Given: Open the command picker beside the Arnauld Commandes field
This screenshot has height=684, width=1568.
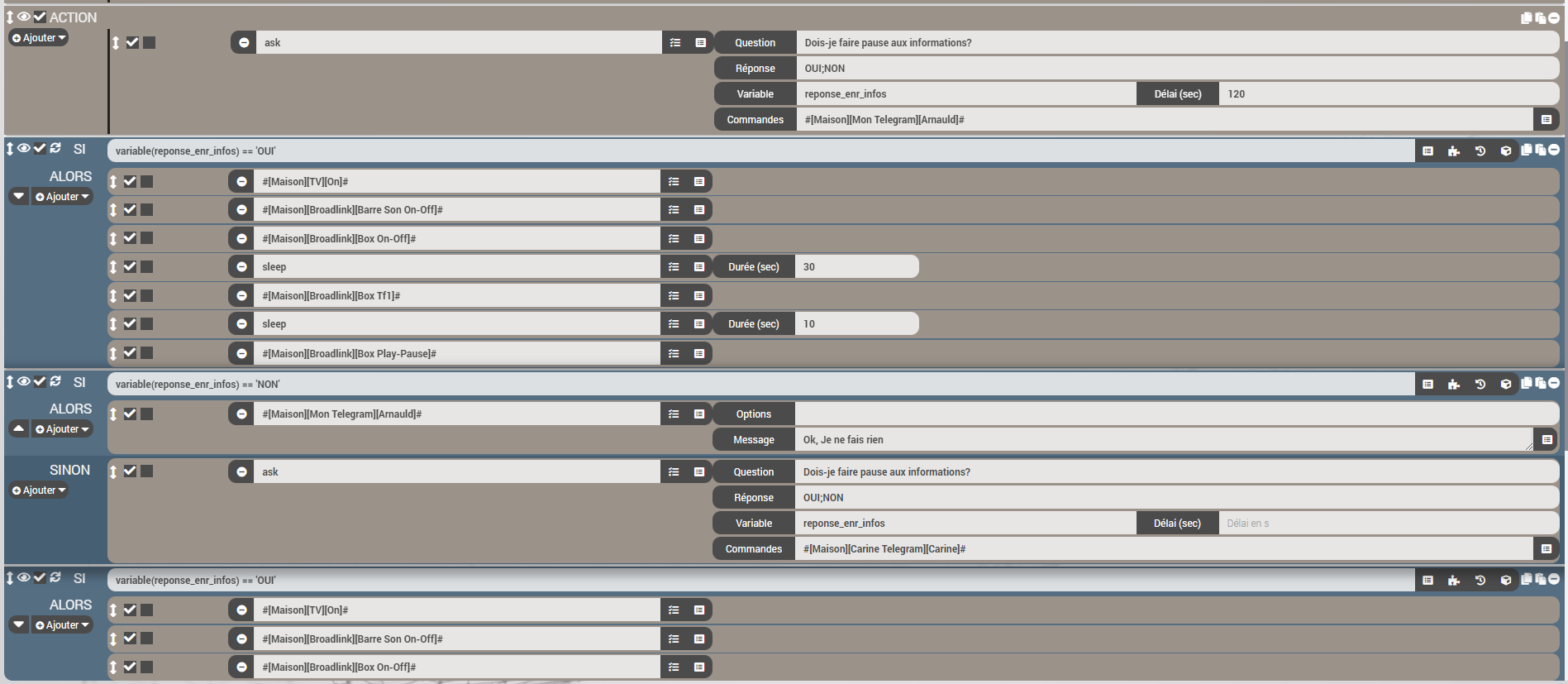Looking at the screenshot, I should 1546,119.
